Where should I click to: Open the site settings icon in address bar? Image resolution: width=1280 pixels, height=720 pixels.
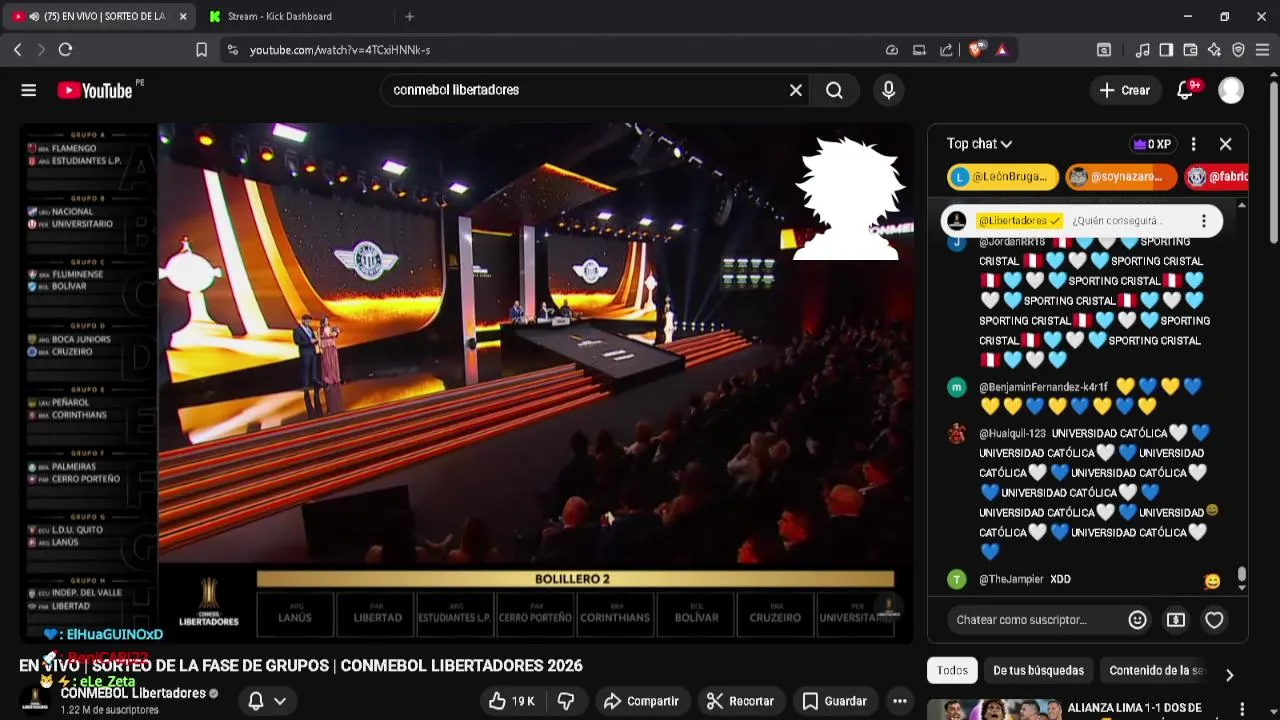(232, 49)
